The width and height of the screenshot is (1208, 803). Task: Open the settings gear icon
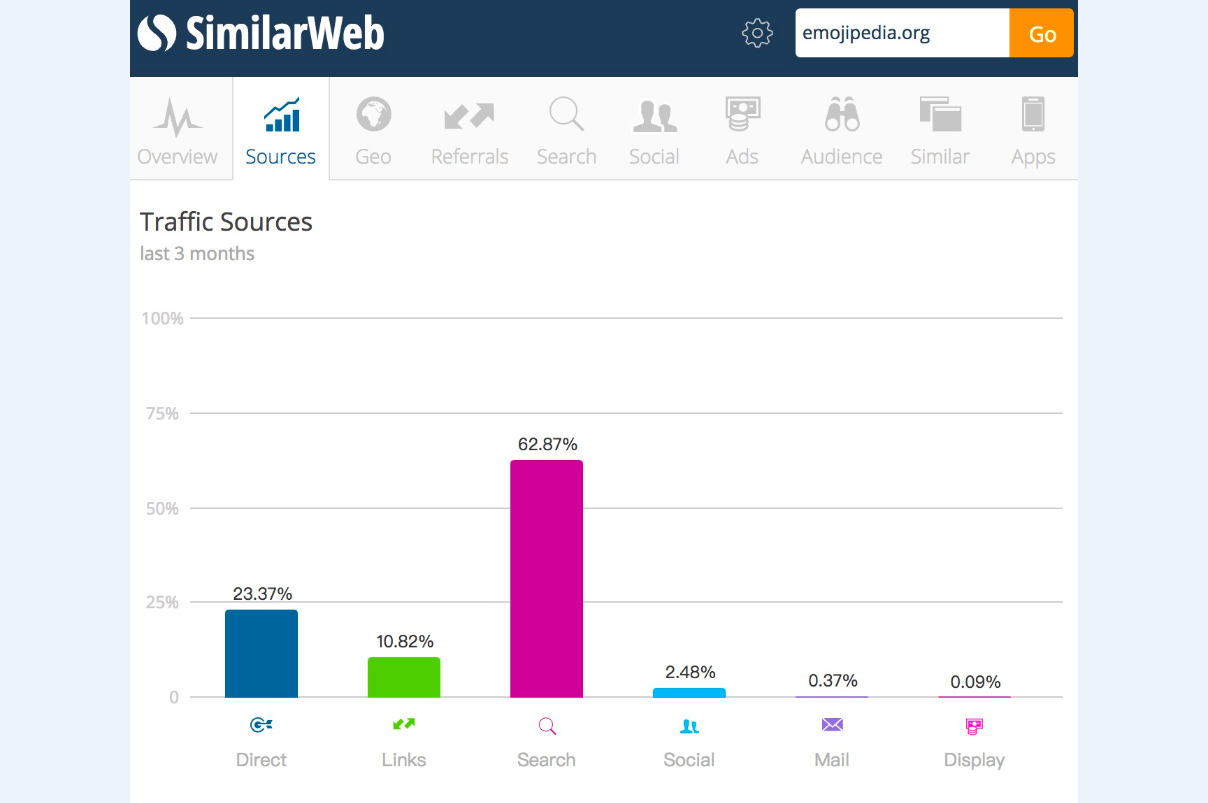tap(757, 33)
